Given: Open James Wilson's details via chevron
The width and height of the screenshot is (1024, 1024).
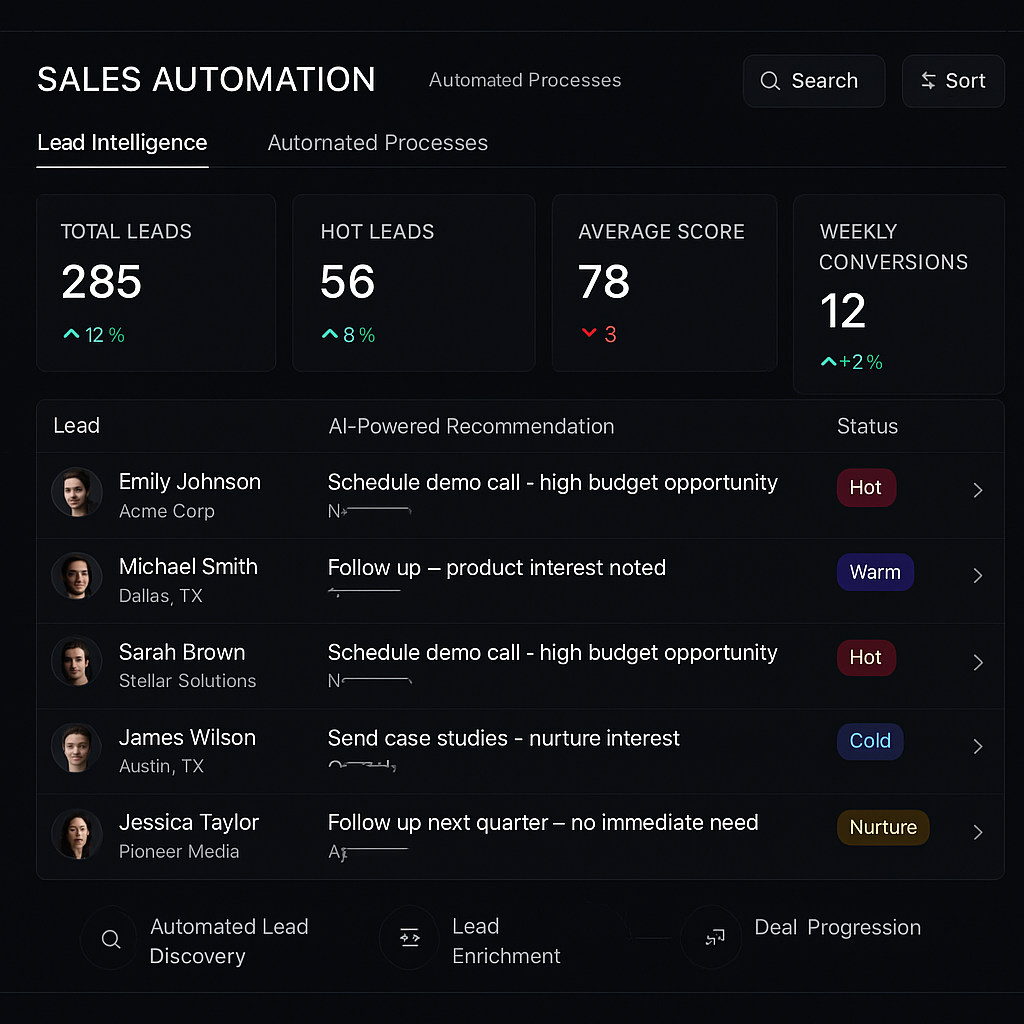Looking at the screenshot, I should tap(977, 746).
